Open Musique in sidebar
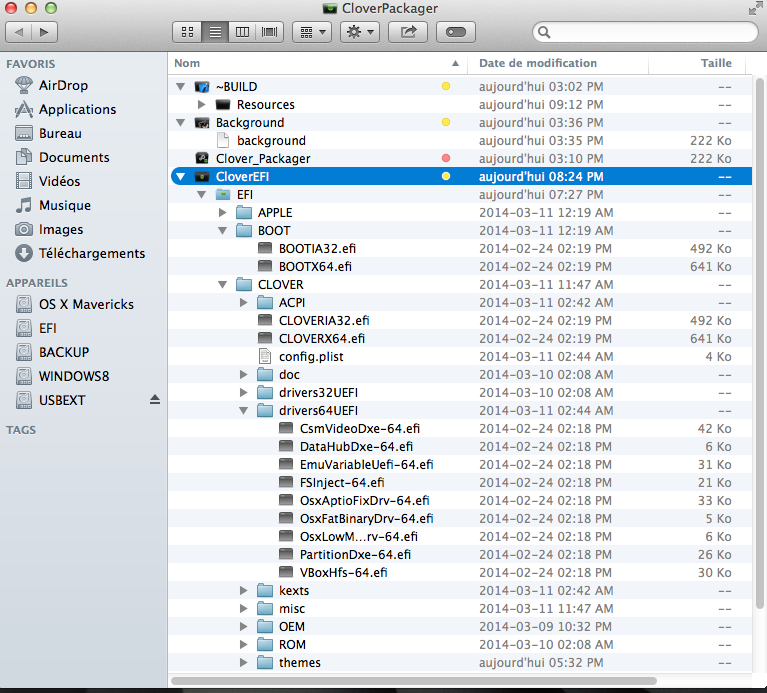 (x=53, y=205)
